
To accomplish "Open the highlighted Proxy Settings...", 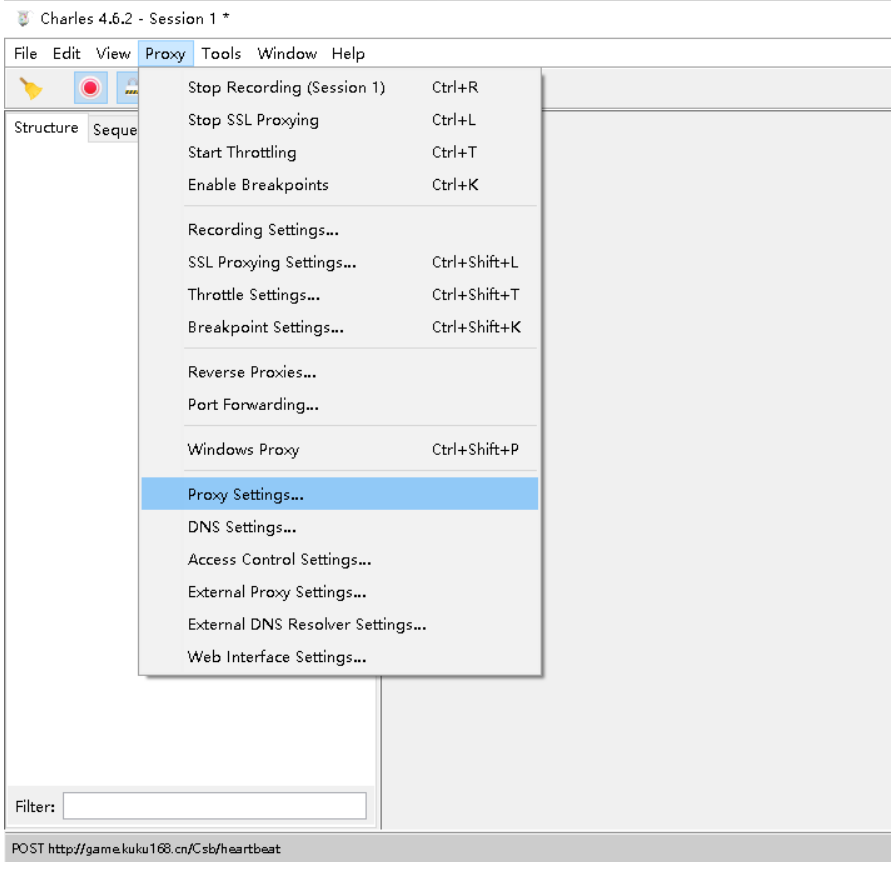I will coord(340,494).
